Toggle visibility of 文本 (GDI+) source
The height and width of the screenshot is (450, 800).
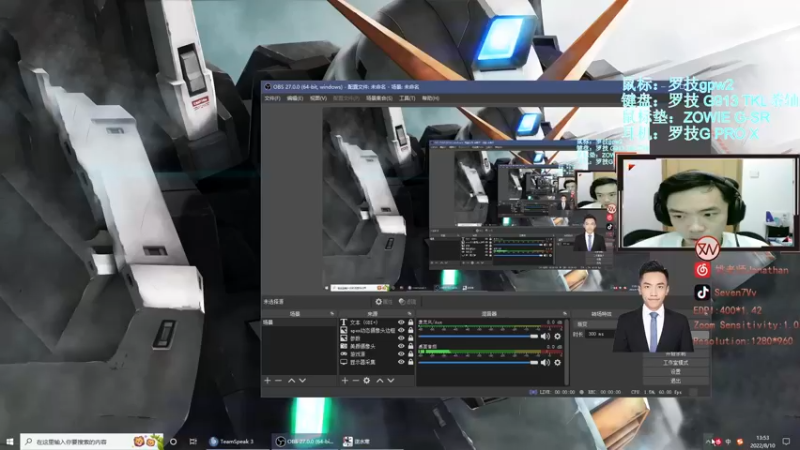[x=401, y=322]
